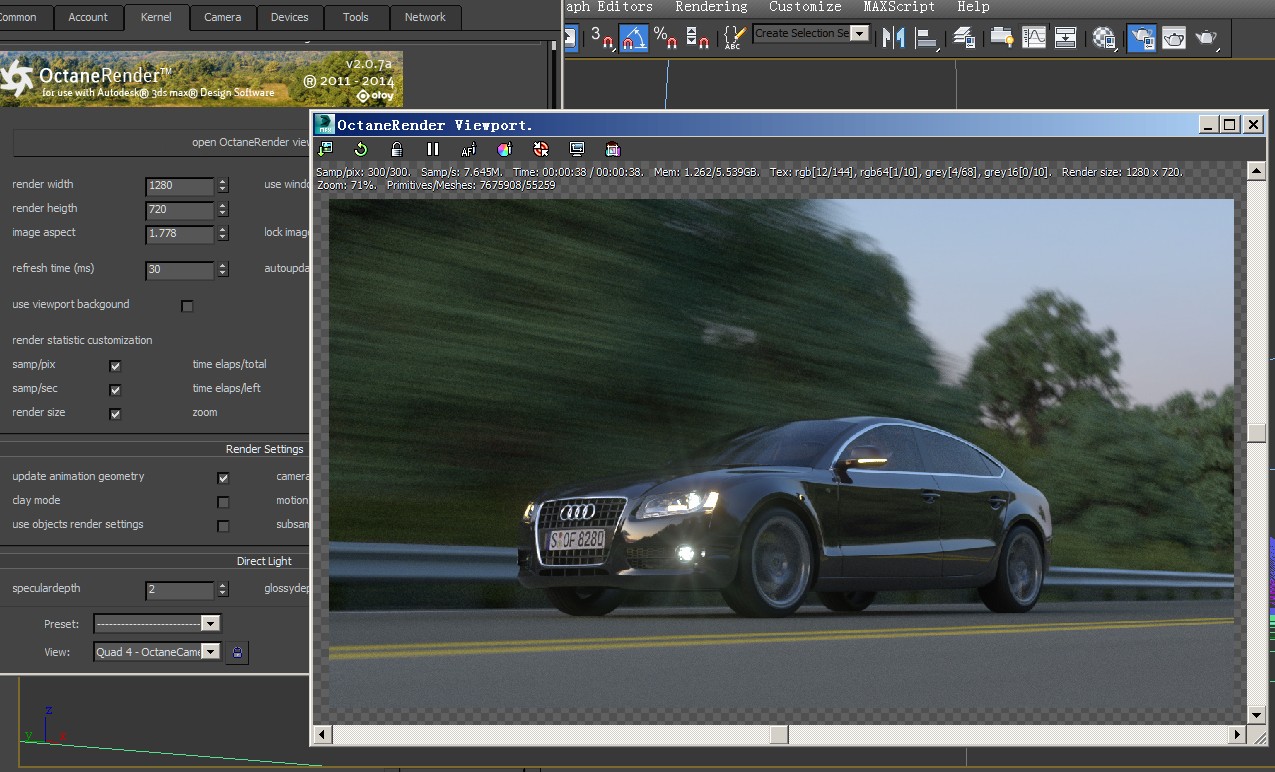Collapse the Render Settings rollout header

pyautogui.click(x=155, y=449)
